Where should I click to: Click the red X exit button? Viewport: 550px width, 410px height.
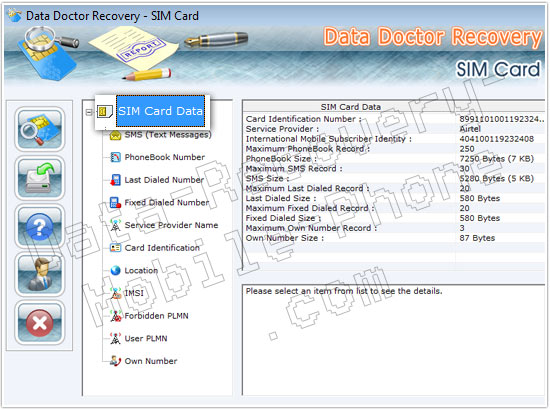pyautogui.click(x=39, y=323)
